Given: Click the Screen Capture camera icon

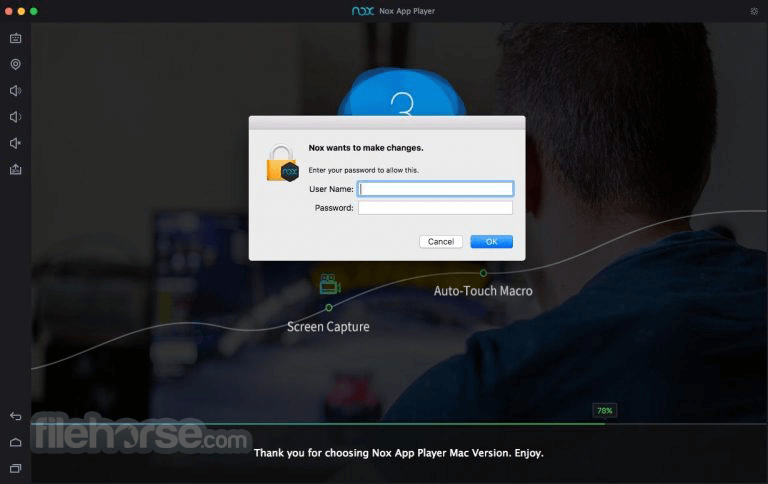Looking at the screenshot, I should pos(330,284).
